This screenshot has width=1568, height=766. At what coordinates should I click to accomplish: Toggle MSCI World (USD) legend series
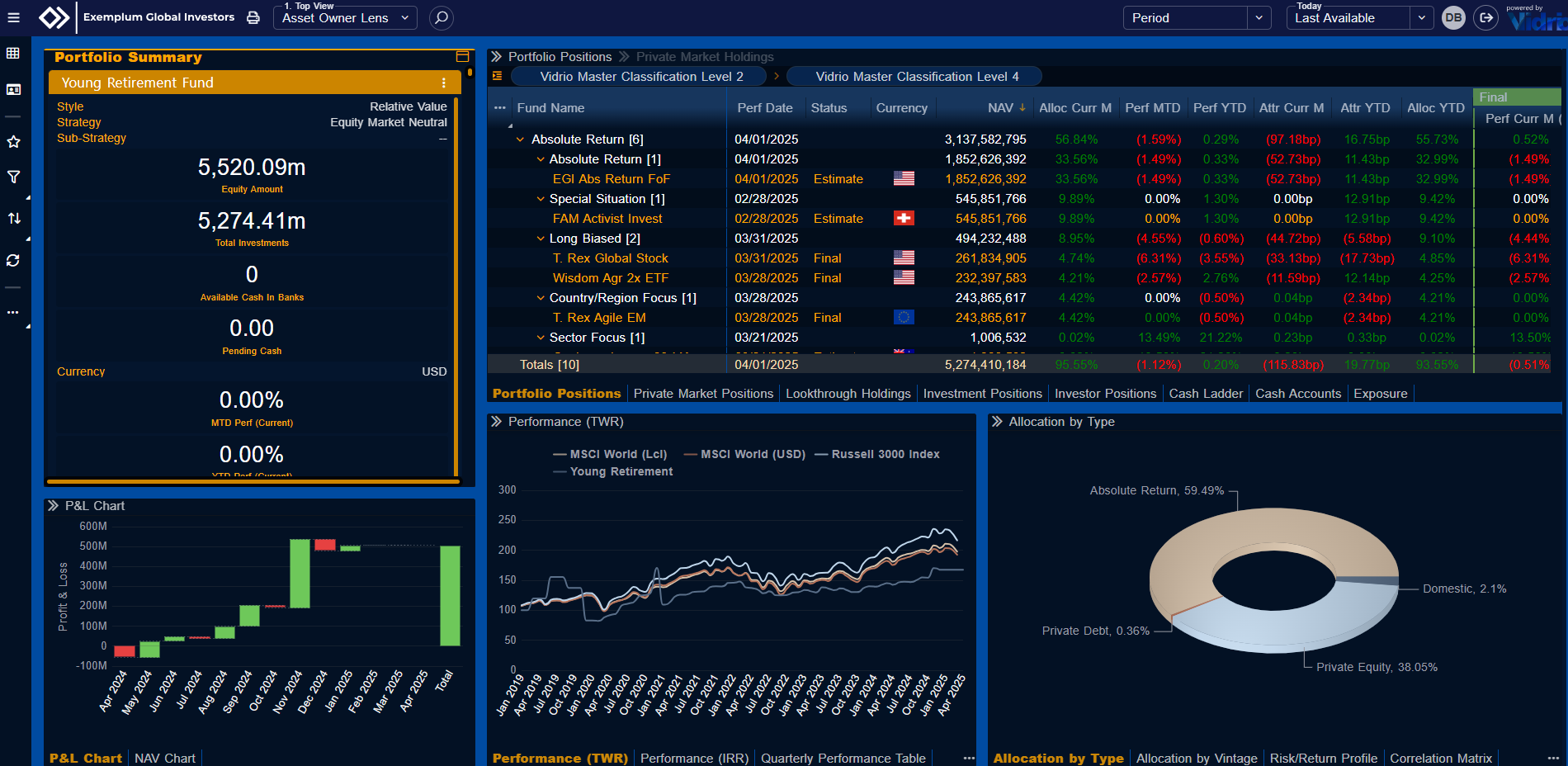pos(744,454)
